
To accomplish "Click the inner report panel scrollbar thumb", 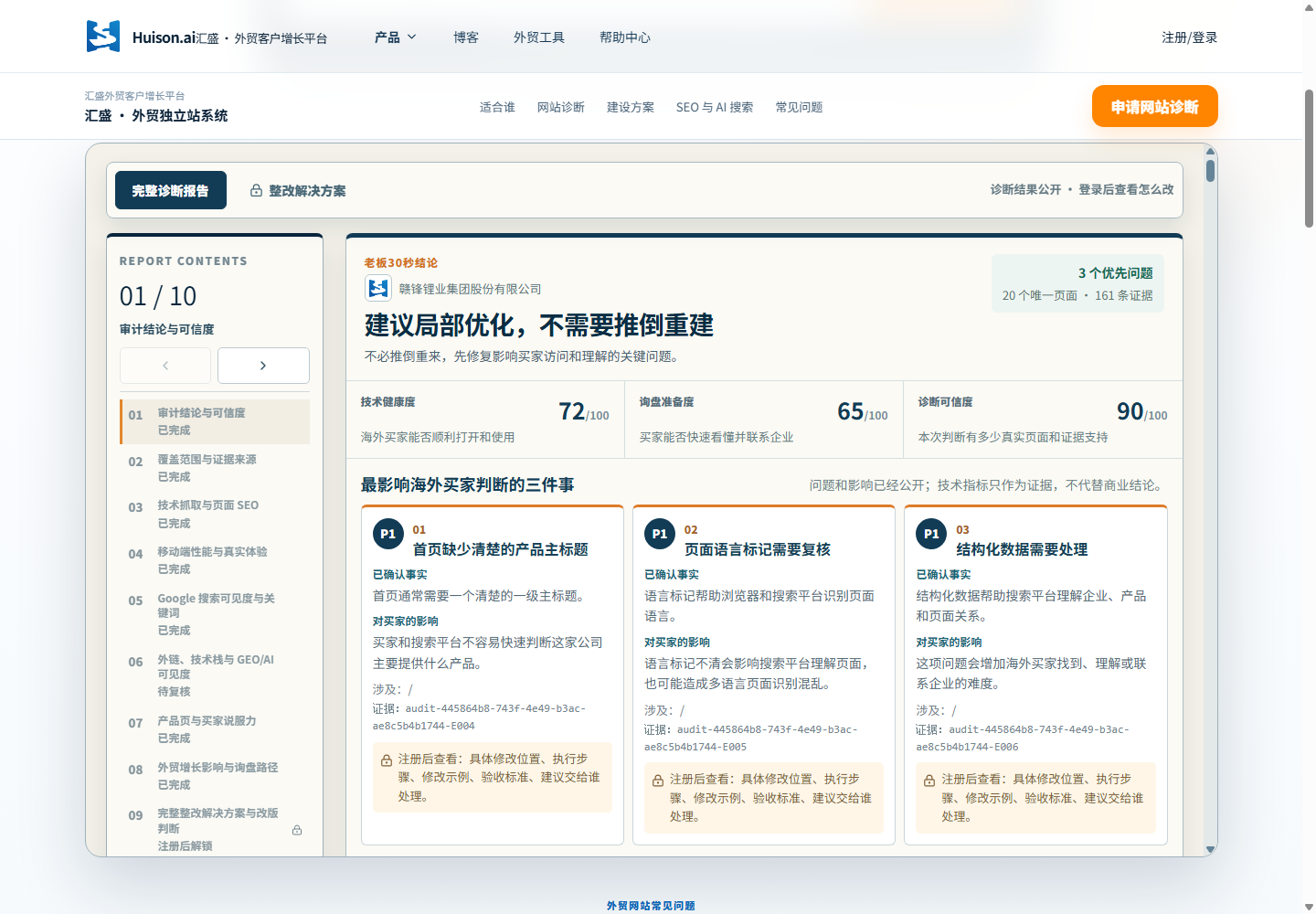I will 1210,171.
